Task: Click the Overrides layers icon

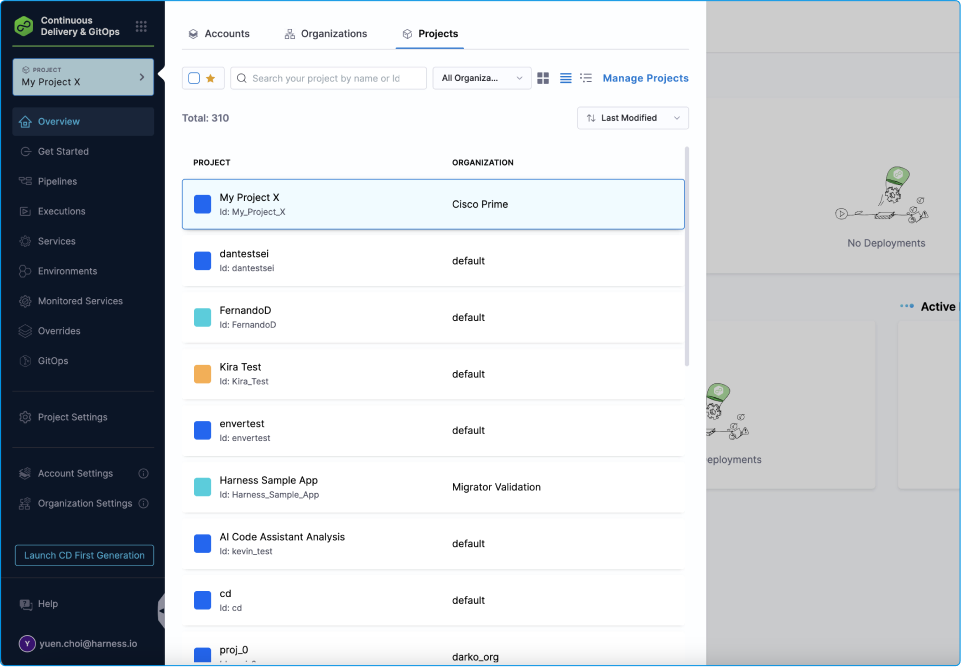Action: point(25,331)
